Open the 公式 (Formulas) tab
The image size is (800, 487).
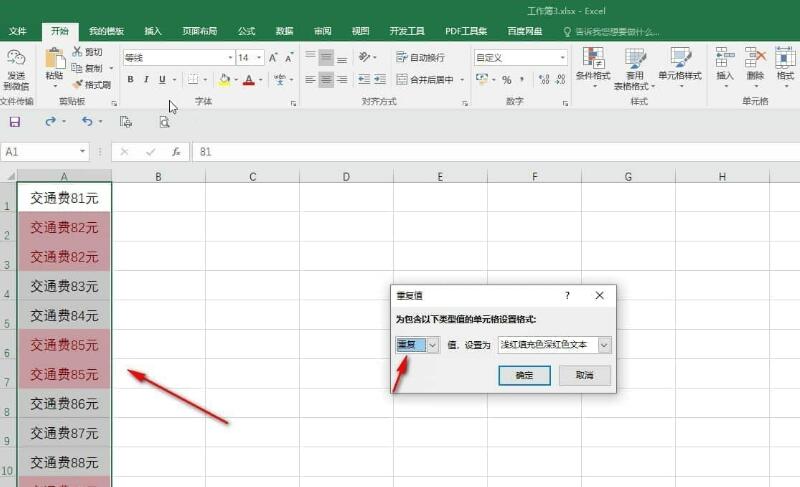click(x=246, y=32)
